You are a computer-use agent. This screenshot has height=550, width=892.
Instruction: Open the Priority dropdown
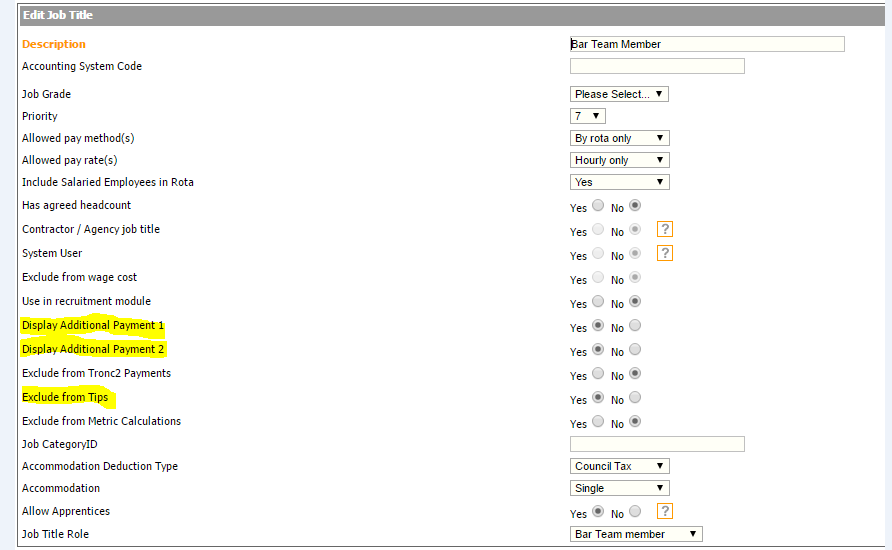click(587, 116)
